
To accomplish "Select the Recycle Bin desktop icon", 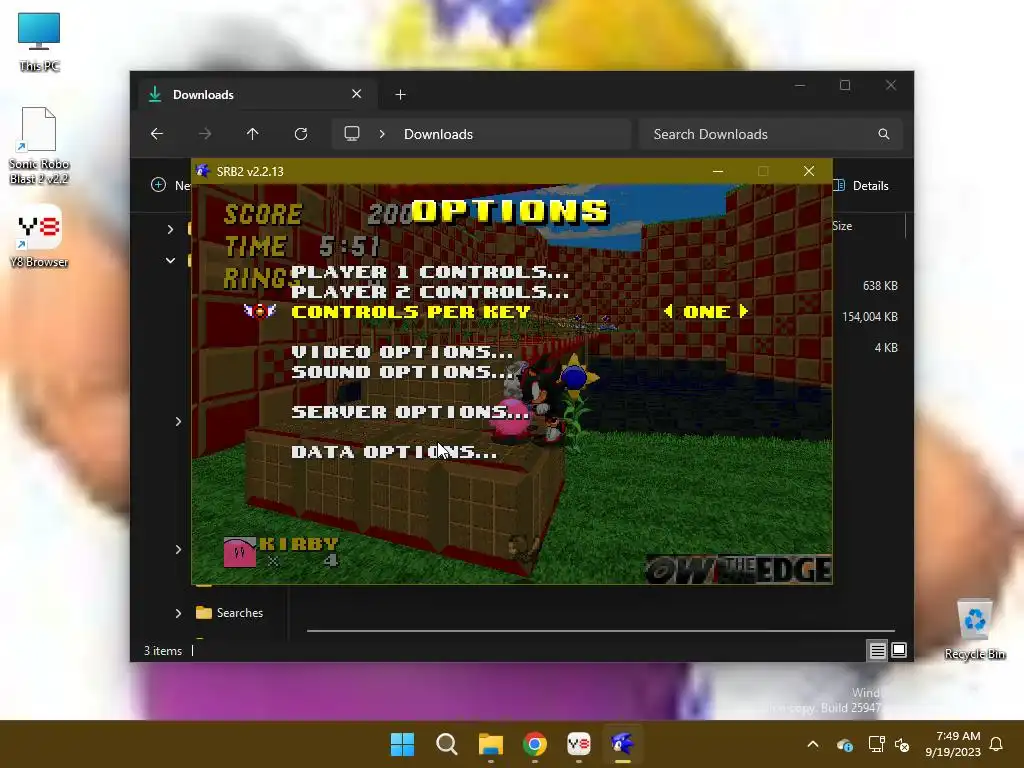I will [x=974, y=630].
